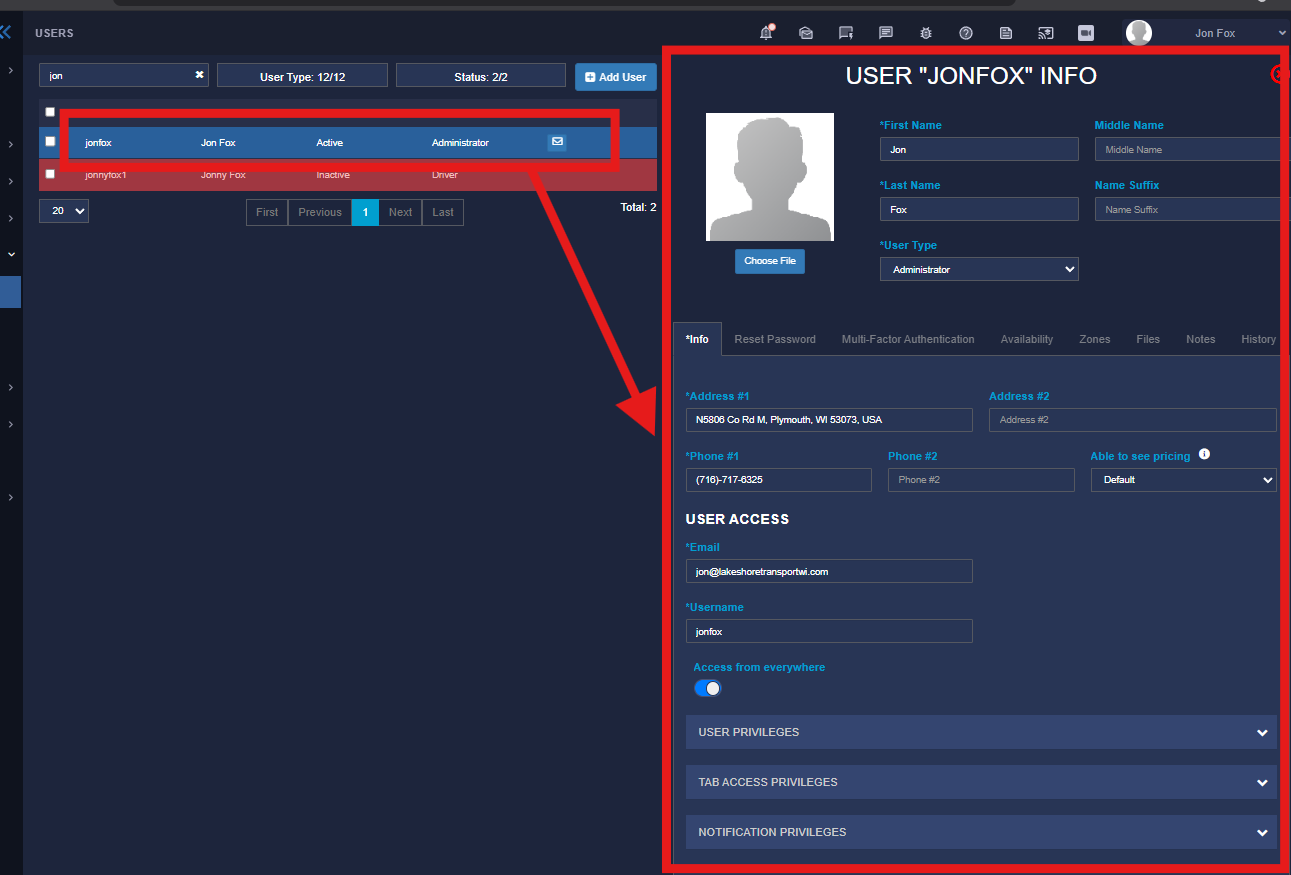This screenshot has height=875, width=1291.
Task: Open the Notes tab
Action: tap(1201, 339)
